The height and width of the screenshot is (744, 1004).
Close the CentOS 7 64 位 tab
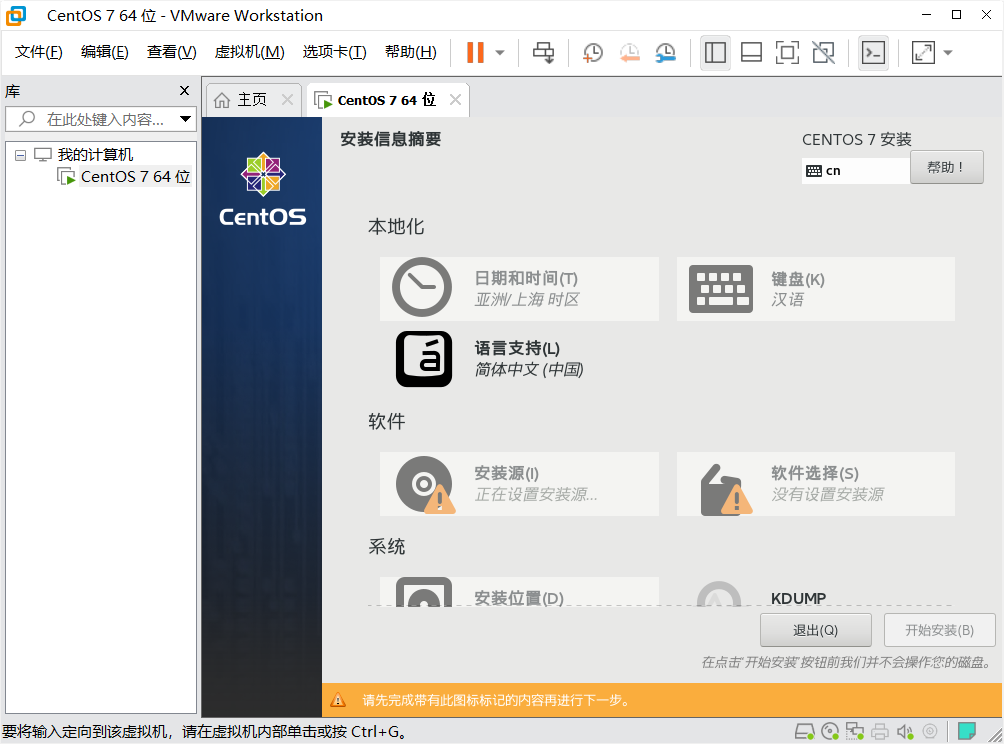pos(455,100)
